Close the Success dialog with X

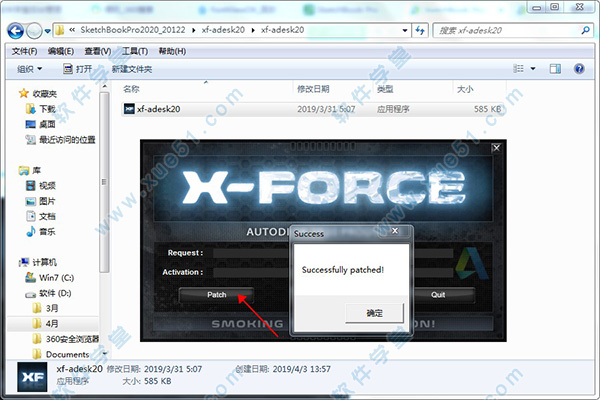(395, 231)
